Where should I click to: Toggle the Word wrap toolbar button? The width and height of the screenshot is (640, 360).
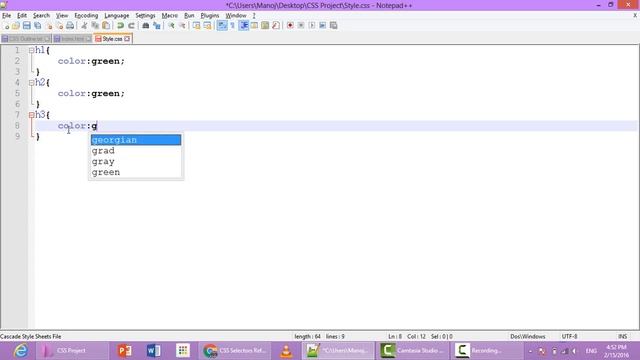tap(222, 26)
